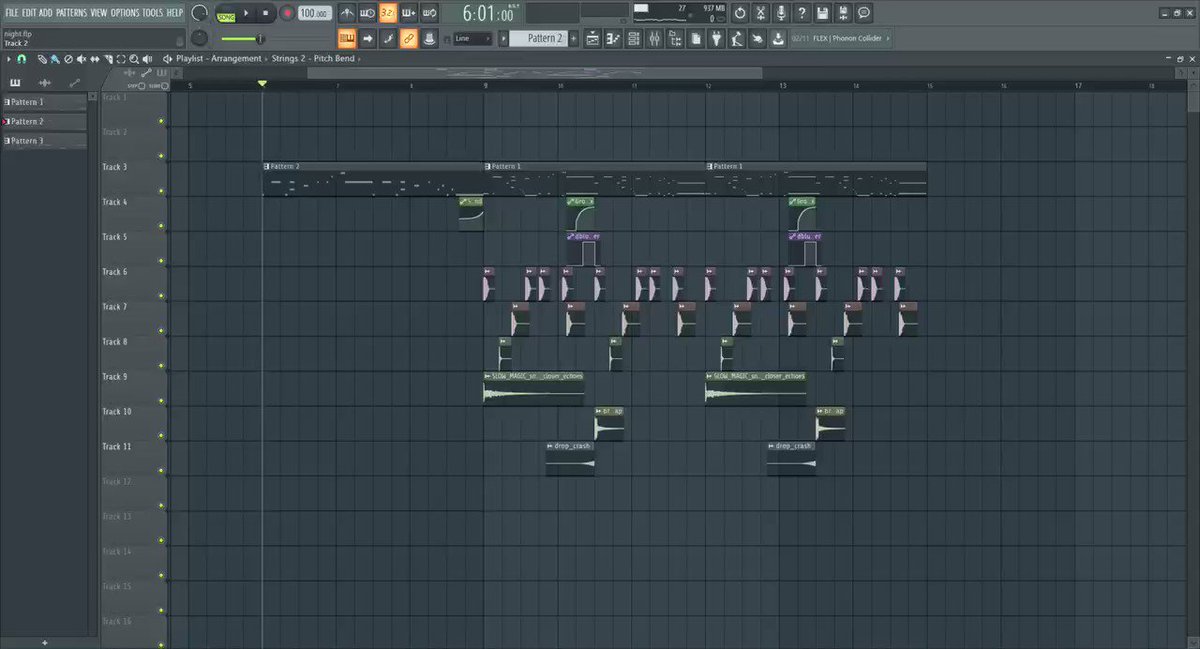Toggle the 3-2-1 countdown before recording
1200x649 pixels.
387,13
